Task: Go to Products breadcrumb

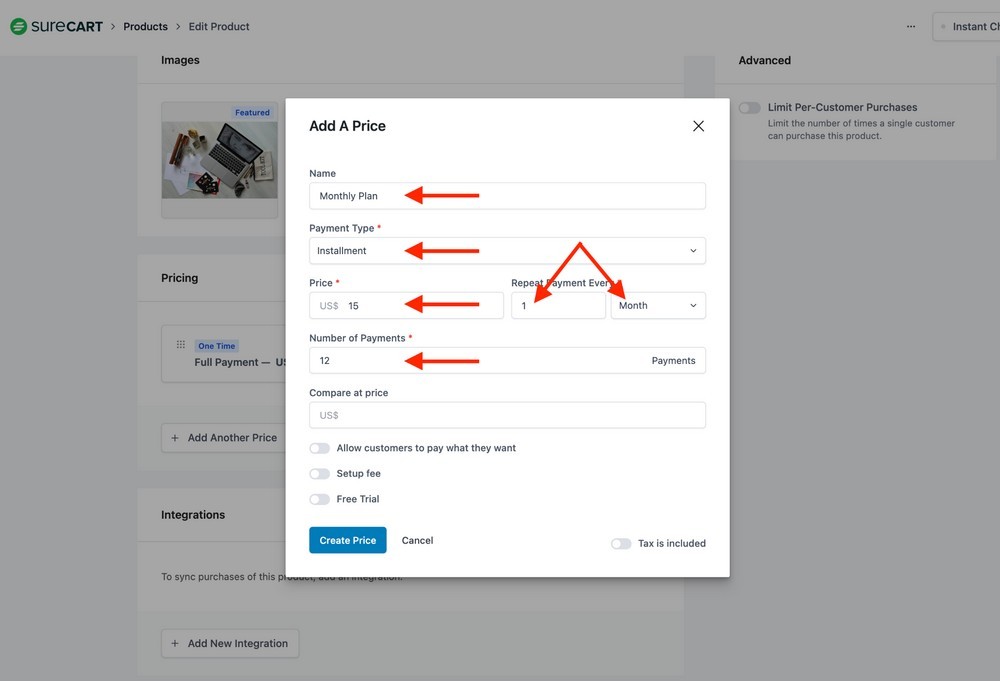Action: click(145, 26)
